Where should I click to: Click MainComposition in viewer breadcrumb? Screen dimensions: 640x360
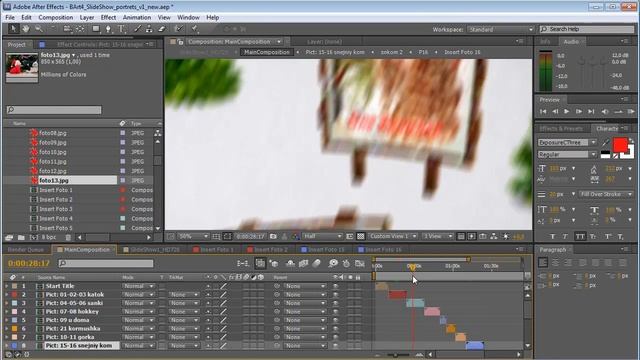click(266, 52)
